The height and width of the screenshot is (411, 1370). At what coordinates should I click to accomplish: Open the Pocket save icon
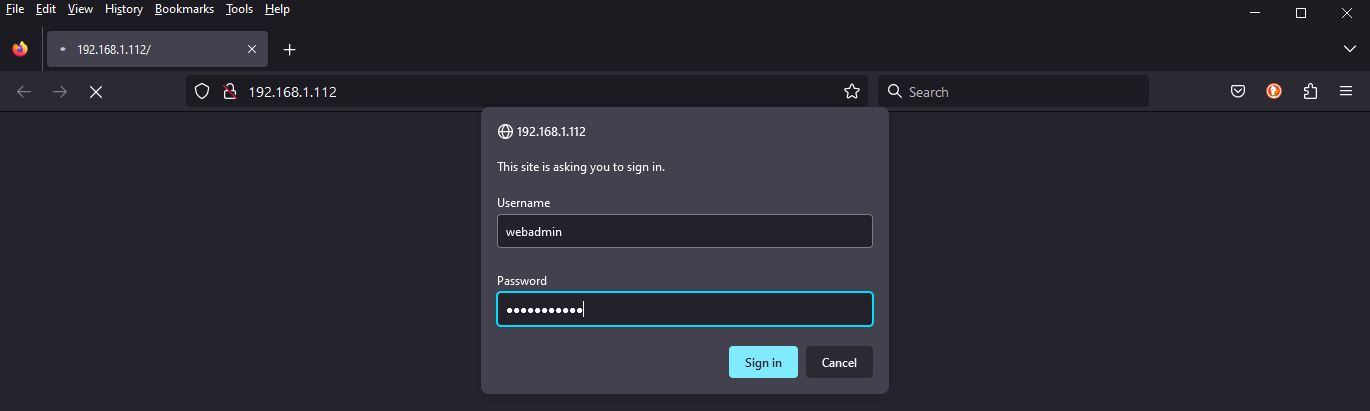pos(1237,92)
